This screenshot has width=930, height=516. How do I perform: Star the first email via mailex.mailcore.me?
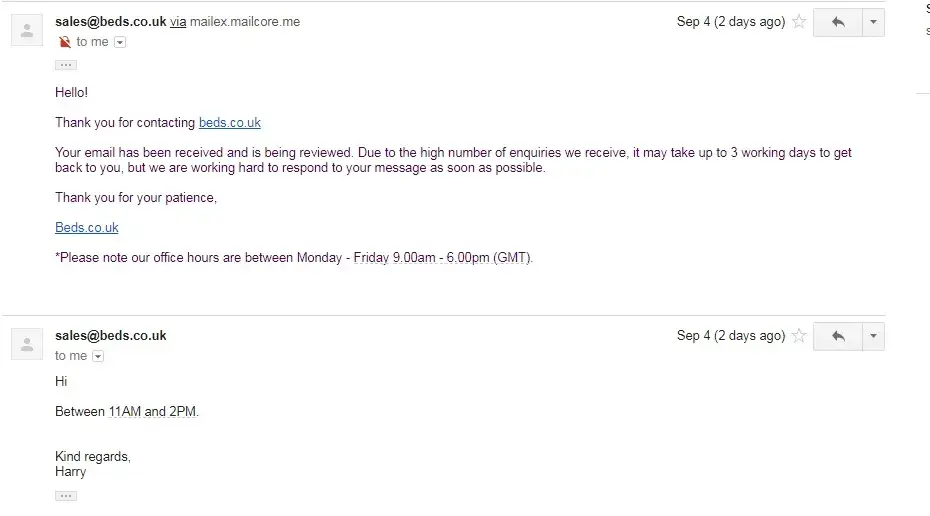(799, 22)
